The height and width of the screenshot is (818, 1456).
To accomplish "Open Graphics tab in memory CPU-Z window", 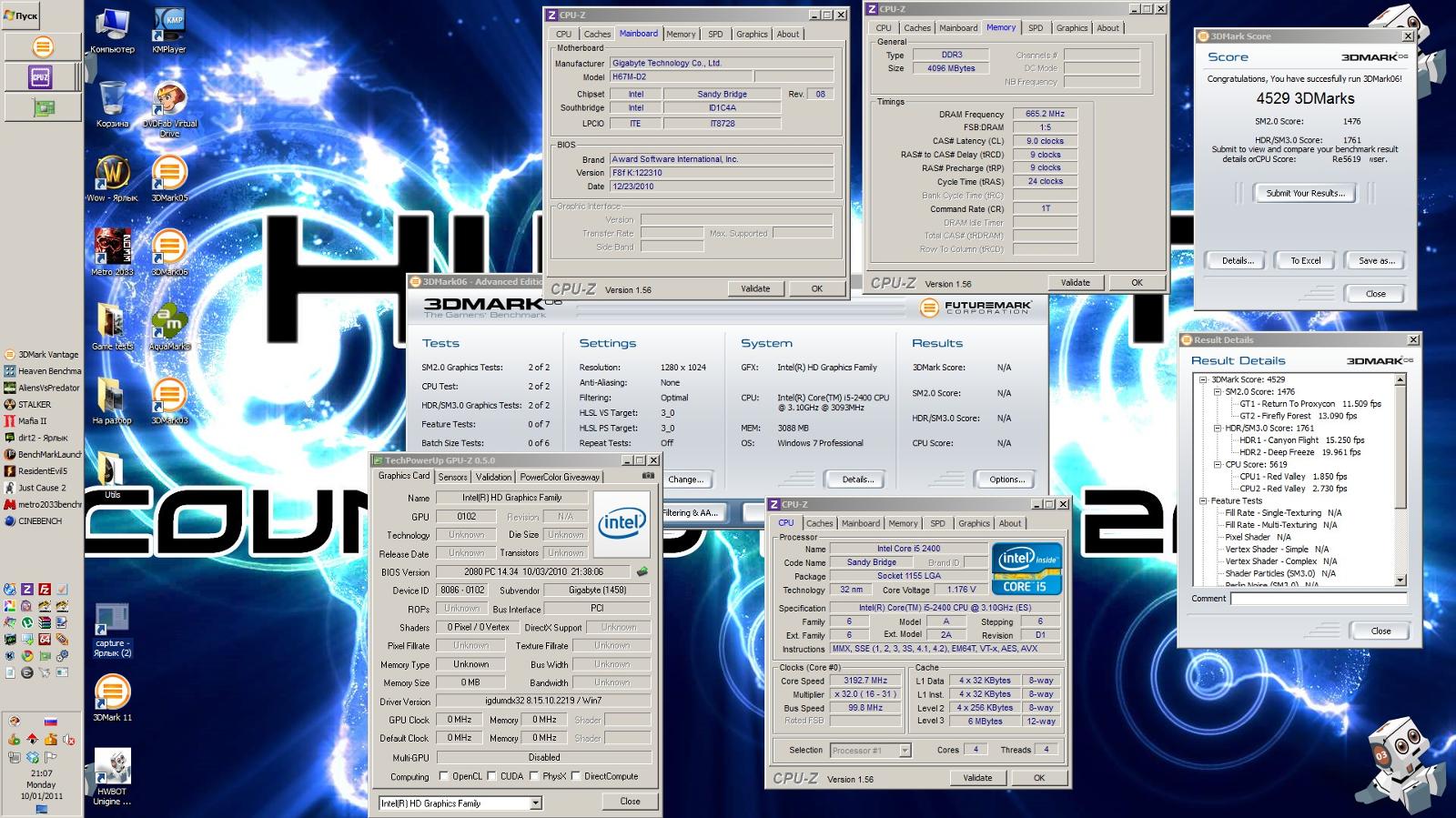I will pos(1072,28).
